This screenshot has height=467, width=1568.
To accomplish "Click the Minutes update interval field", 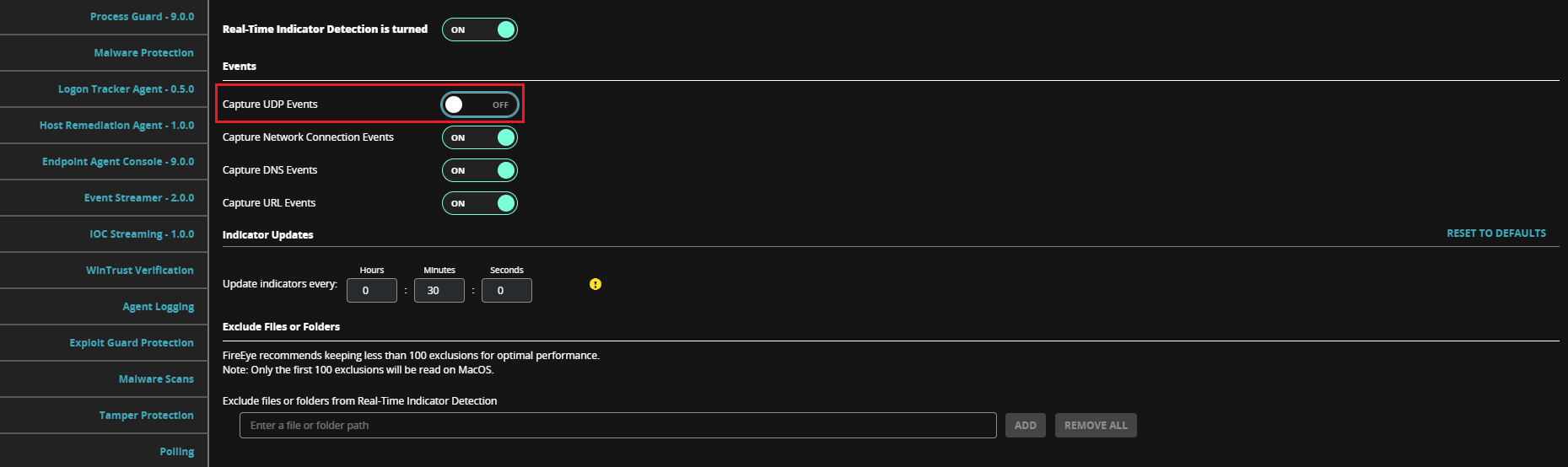I will pos(439,290).
